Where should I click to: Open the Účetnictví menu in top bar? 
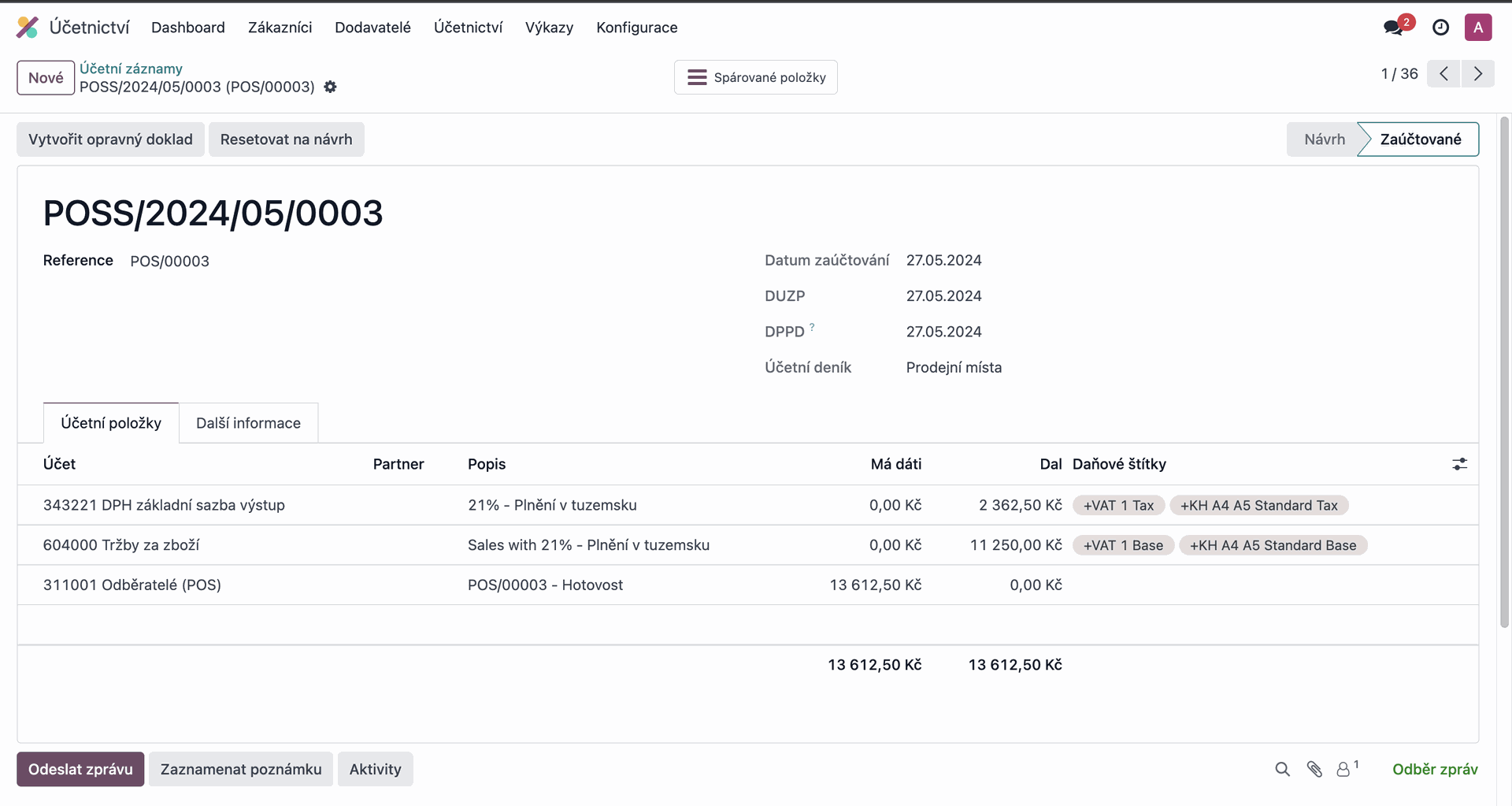click(x=468, y=28)
